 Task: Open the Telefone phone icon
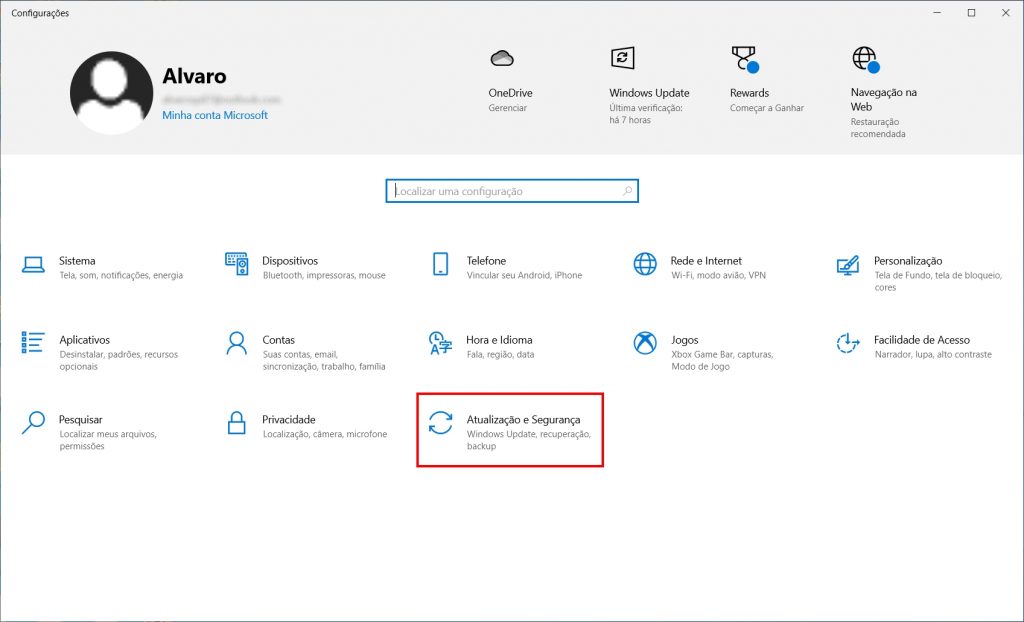click(440, 265)
